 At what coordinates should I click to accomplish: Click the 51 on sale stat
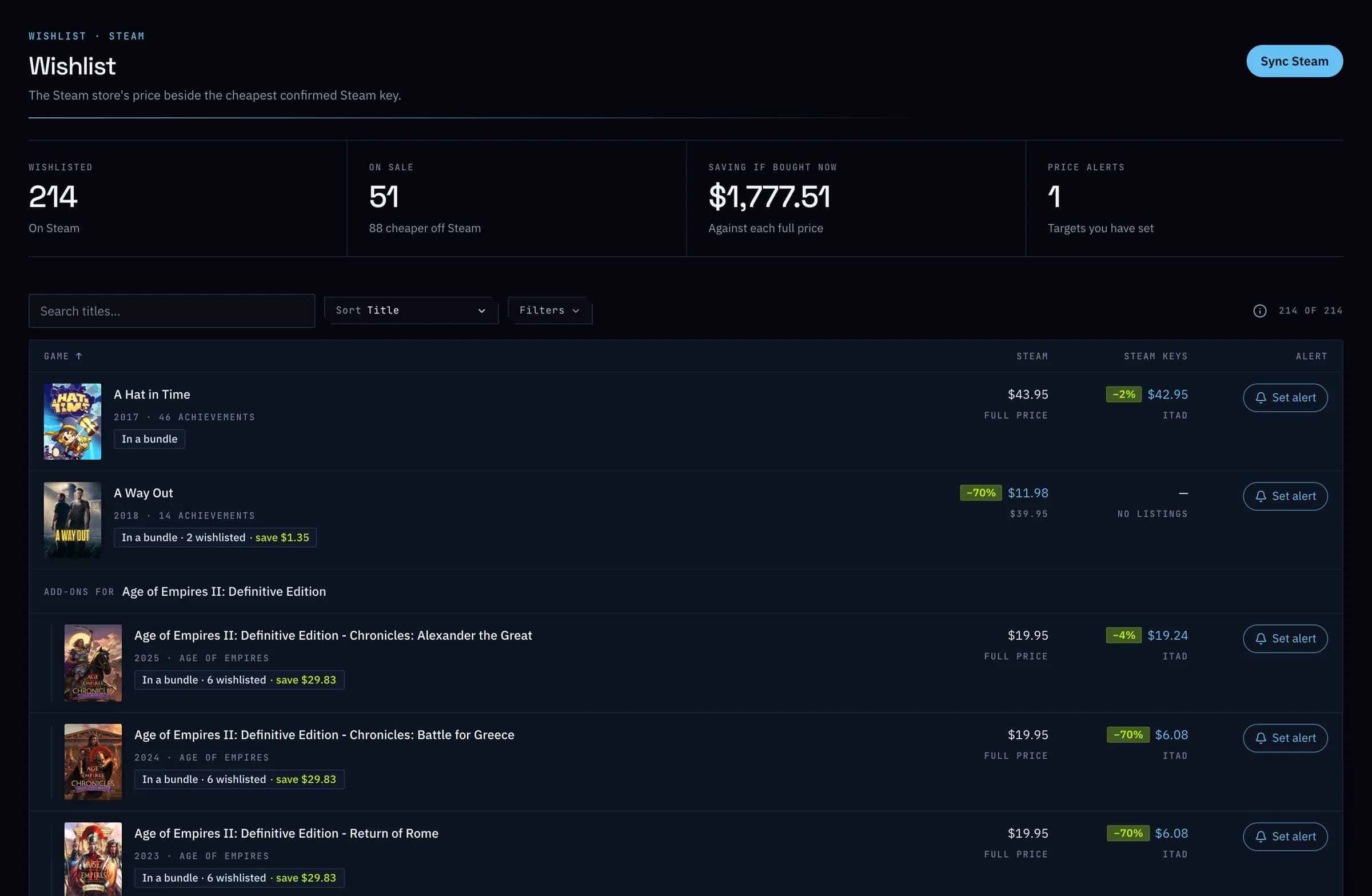[384, 197]
